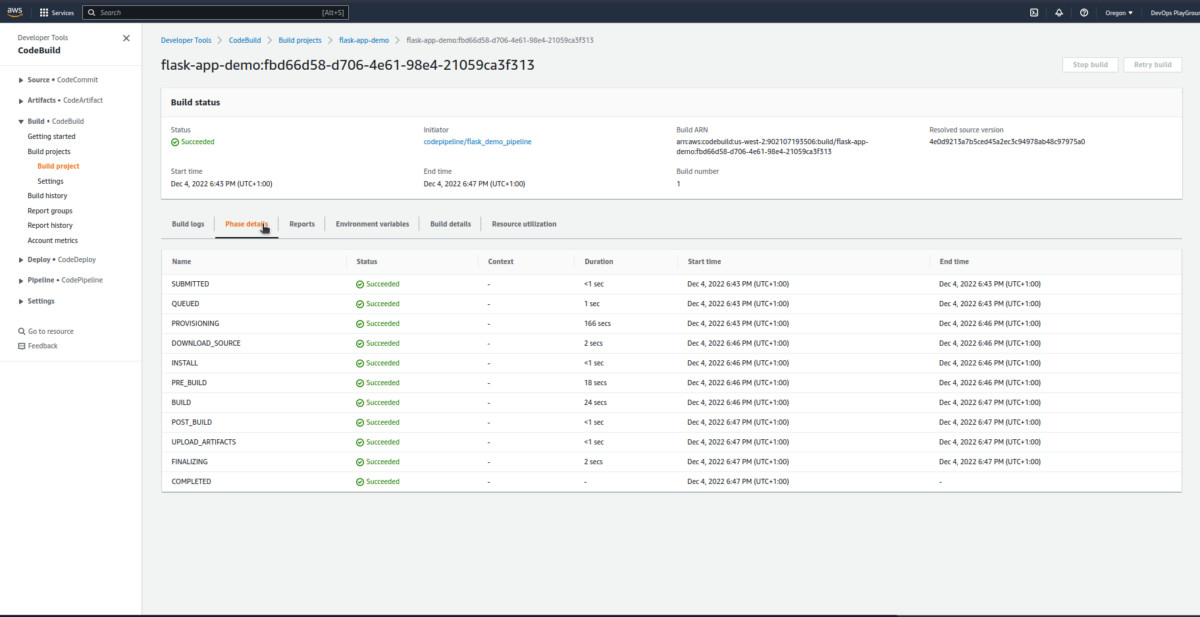Expand the Pipeline CodePipeline section
The width and height of the screenshot is (1200, 617).
pyautogui.click(x=22, y=281)
